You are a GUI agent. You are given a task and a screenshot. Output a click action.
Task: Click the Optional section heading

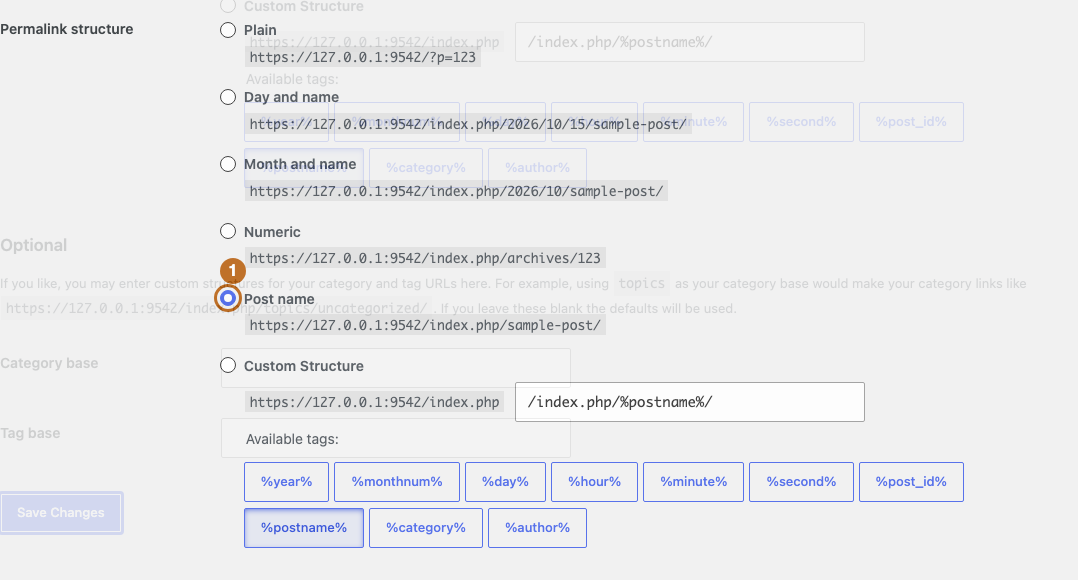pyautogui.click(x=34, y=245)
